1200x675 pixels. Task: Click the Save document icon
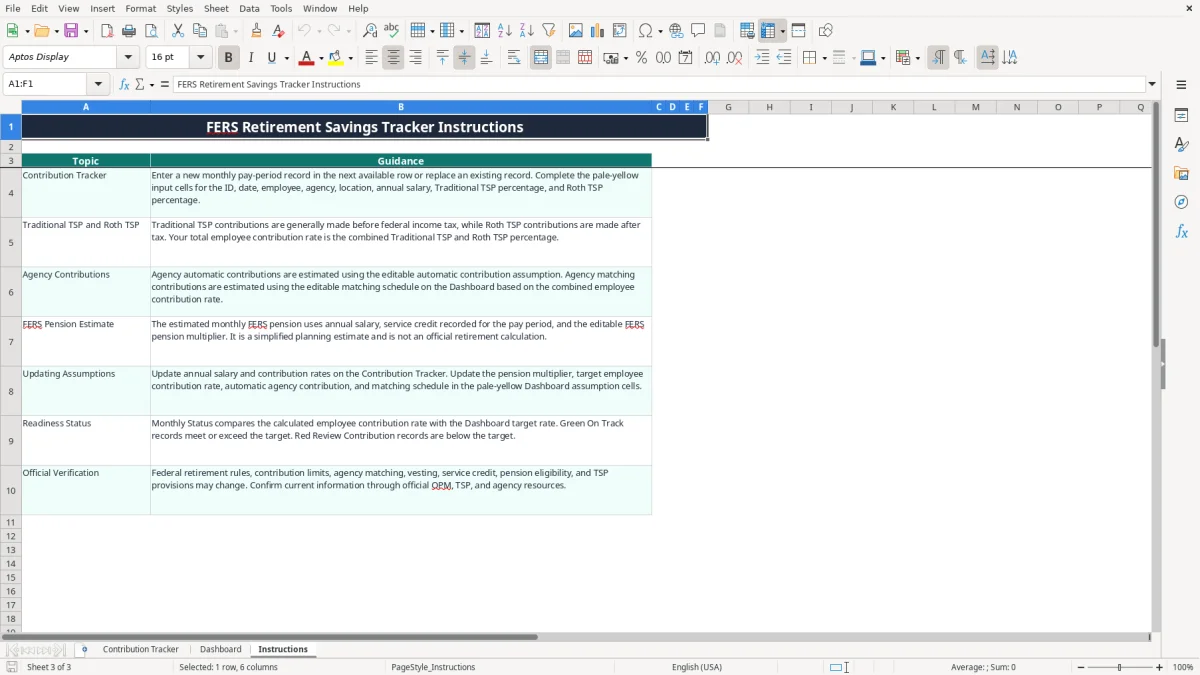point(71,31)
